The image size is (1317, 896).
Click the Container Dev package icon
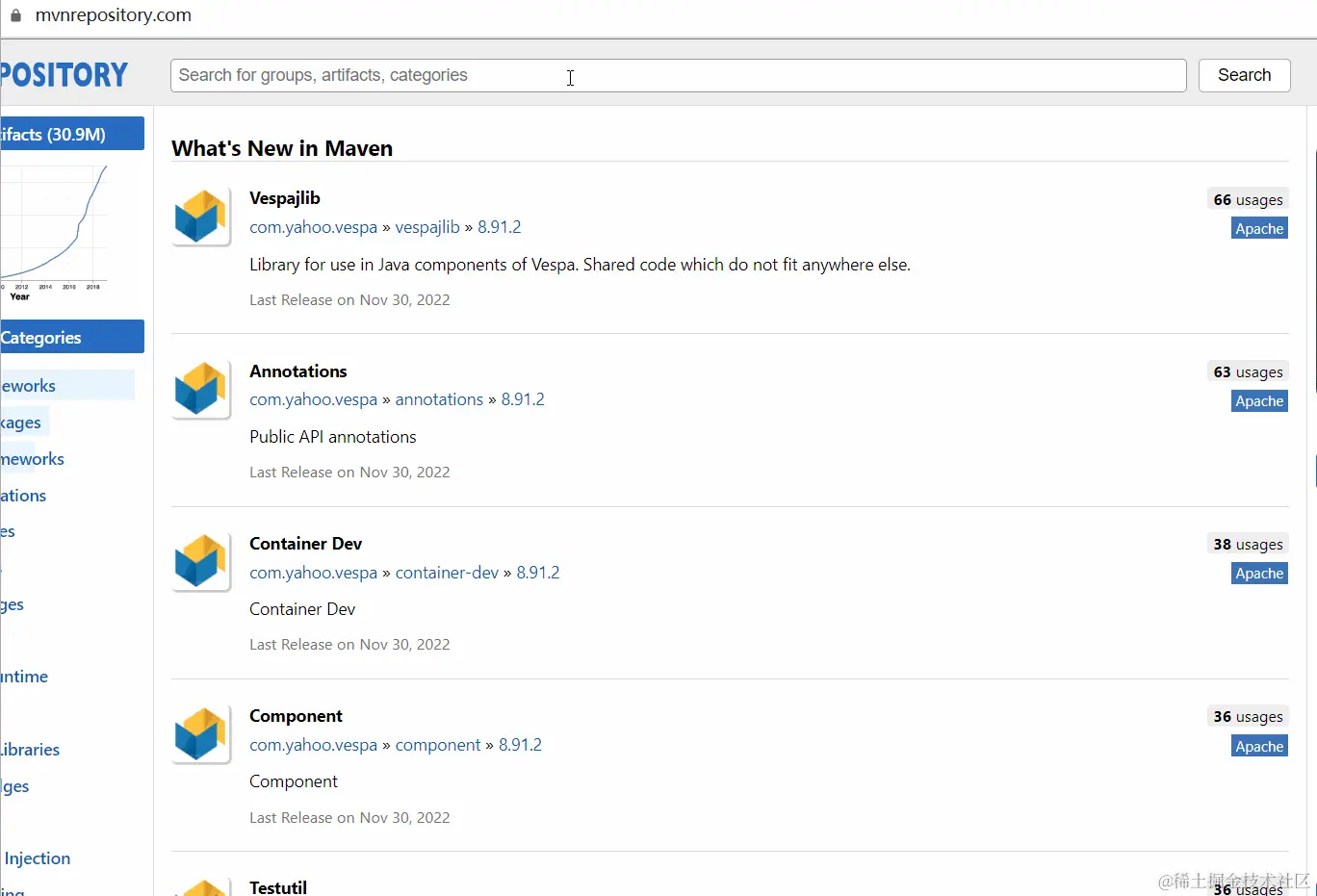point(200,561)
